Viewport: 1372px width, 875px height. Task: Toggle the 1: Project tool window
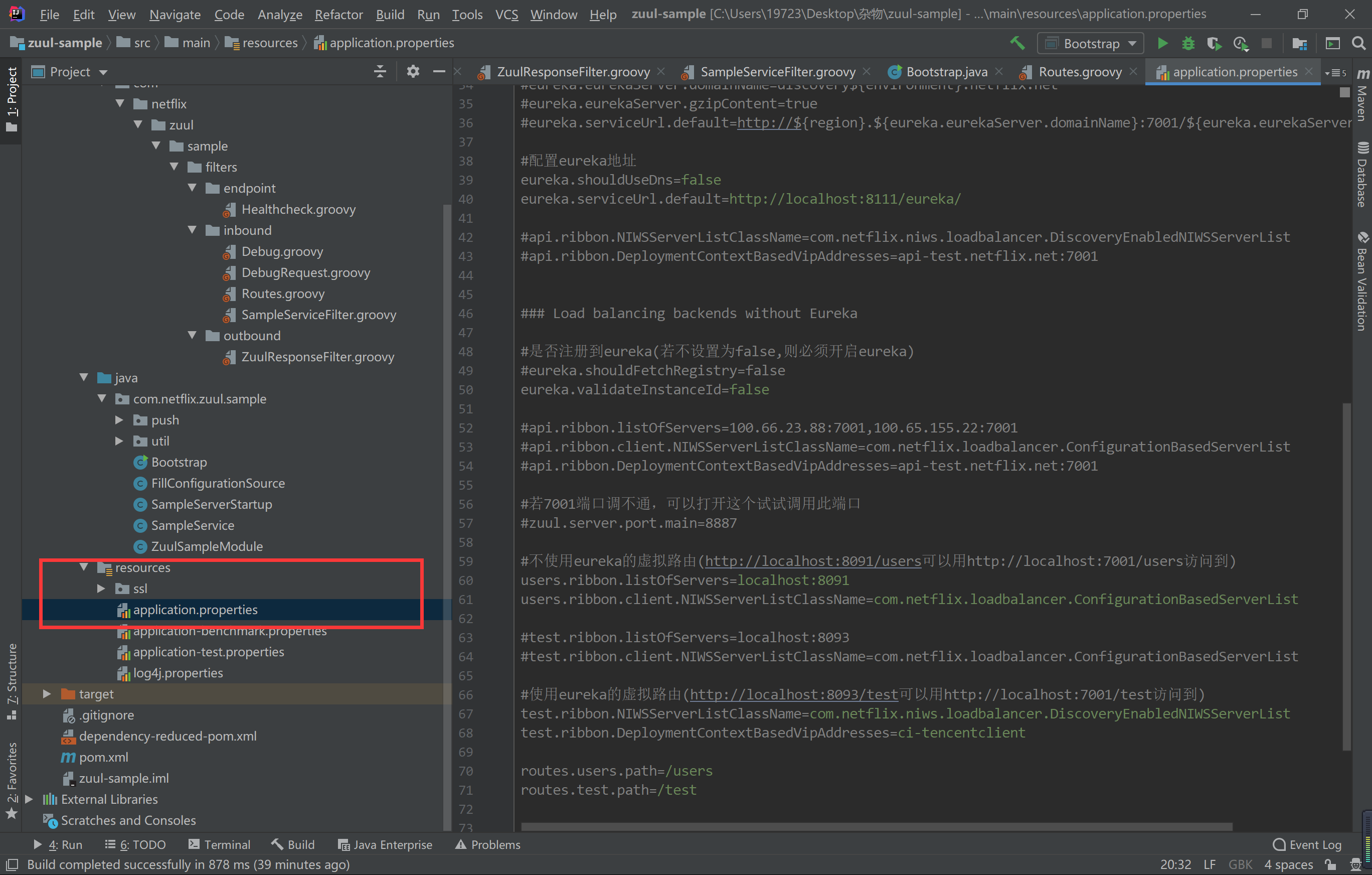12,100
